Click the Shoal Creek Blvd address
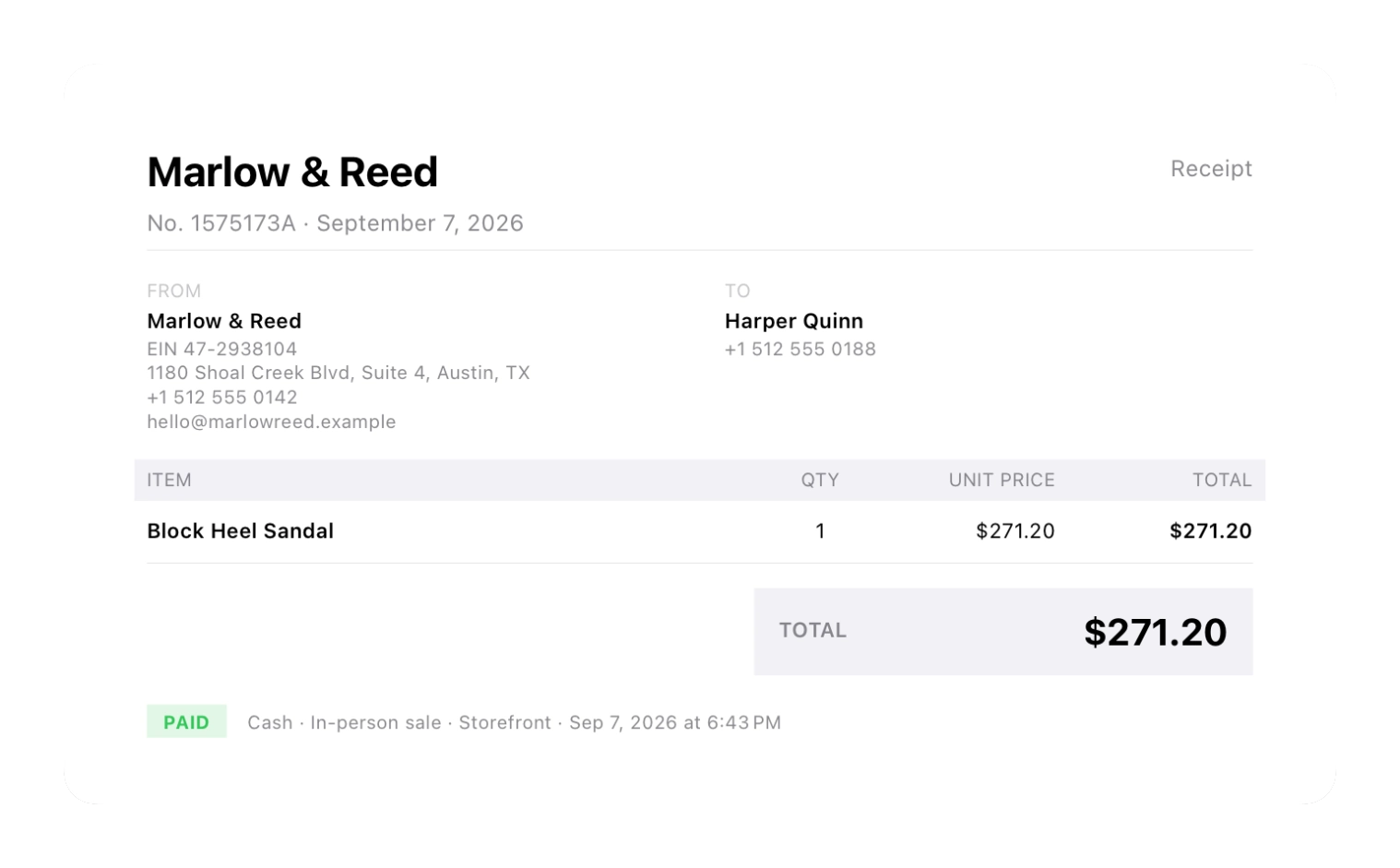Image resolution: width=1400 pixels, height=868 pixels. click(x=338, y=373)
